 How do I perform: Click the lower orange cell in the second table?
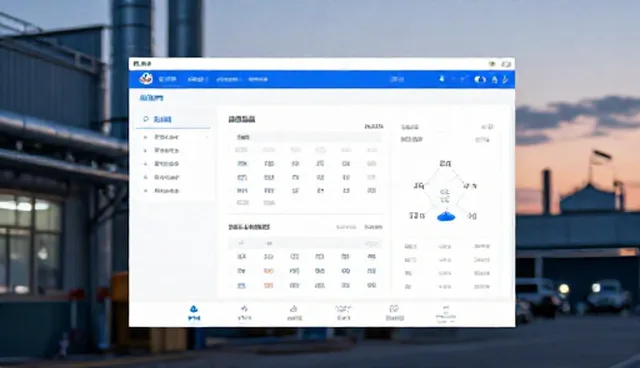[269, 286]
